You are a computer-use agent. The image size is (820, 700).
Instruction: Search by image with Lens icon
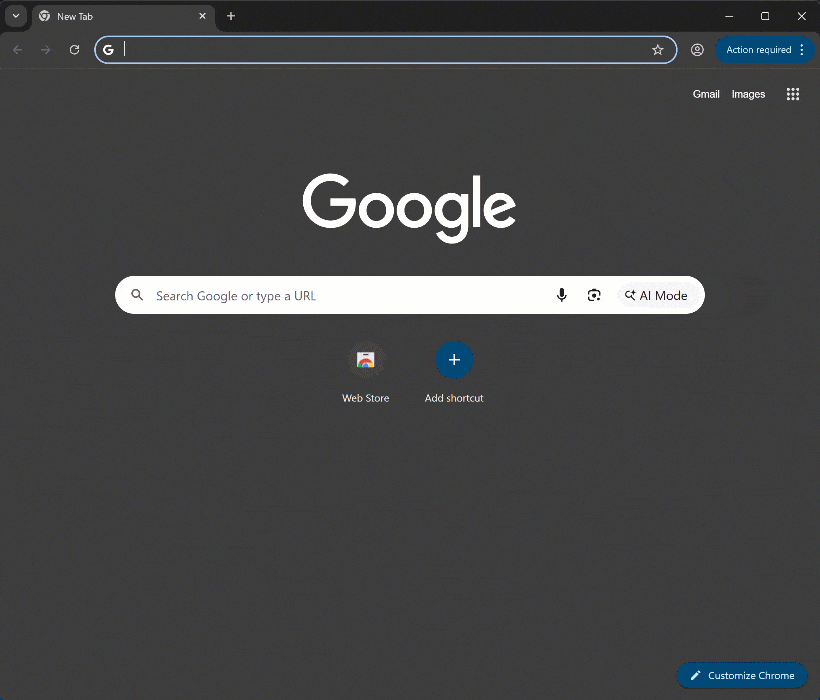pyautogui.click(x=594, y=295)
